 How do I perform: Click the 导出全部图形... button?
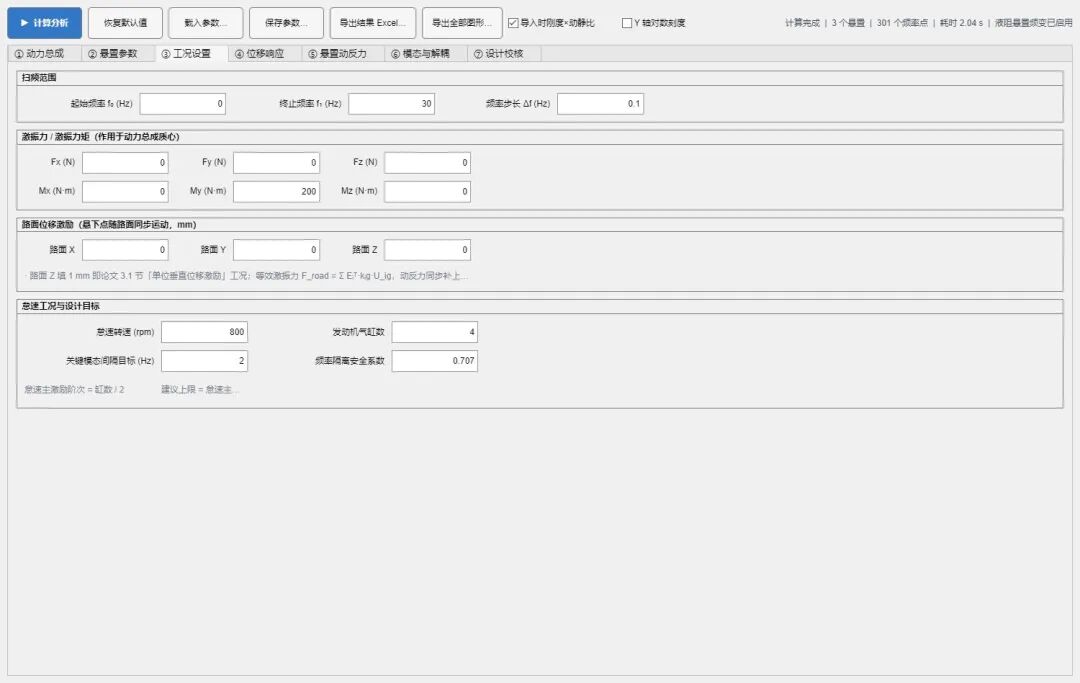pos(462,23)
